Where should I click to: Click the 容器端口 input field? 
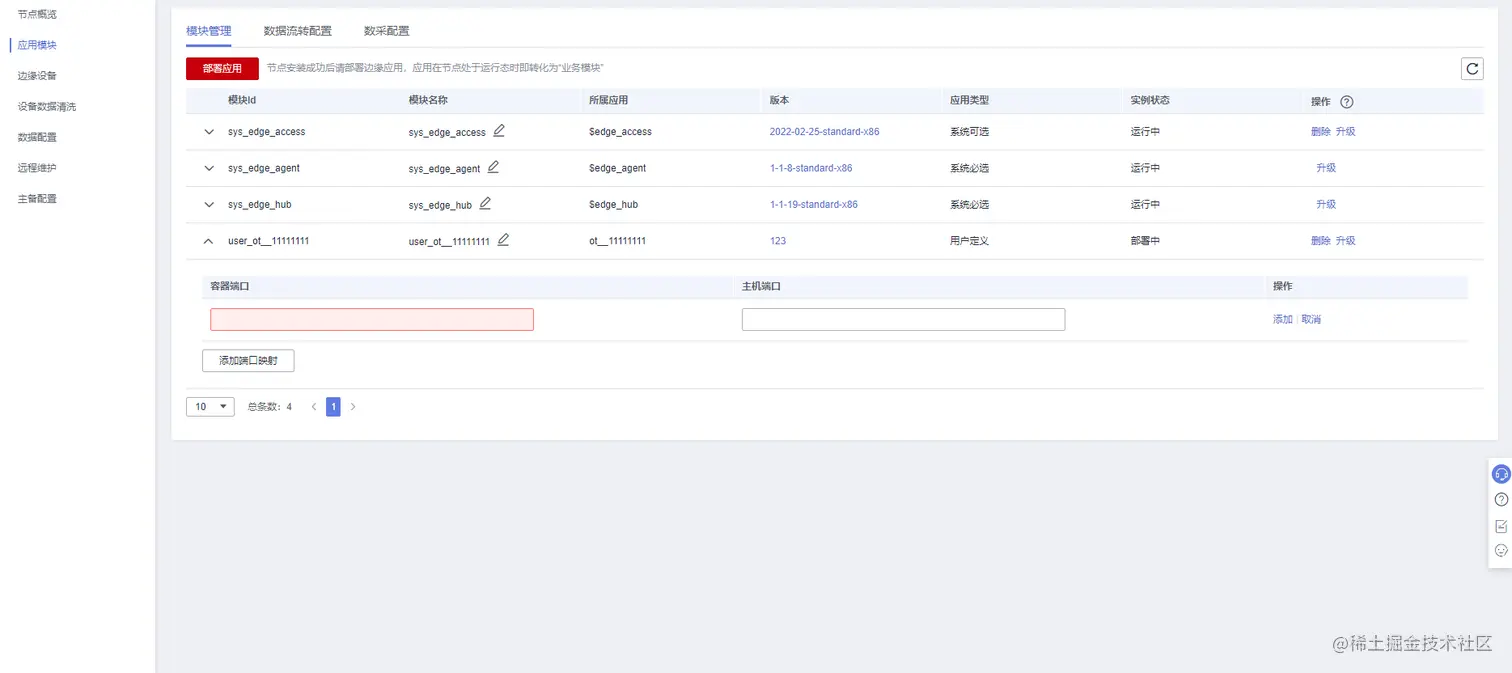tap(372, 319)
